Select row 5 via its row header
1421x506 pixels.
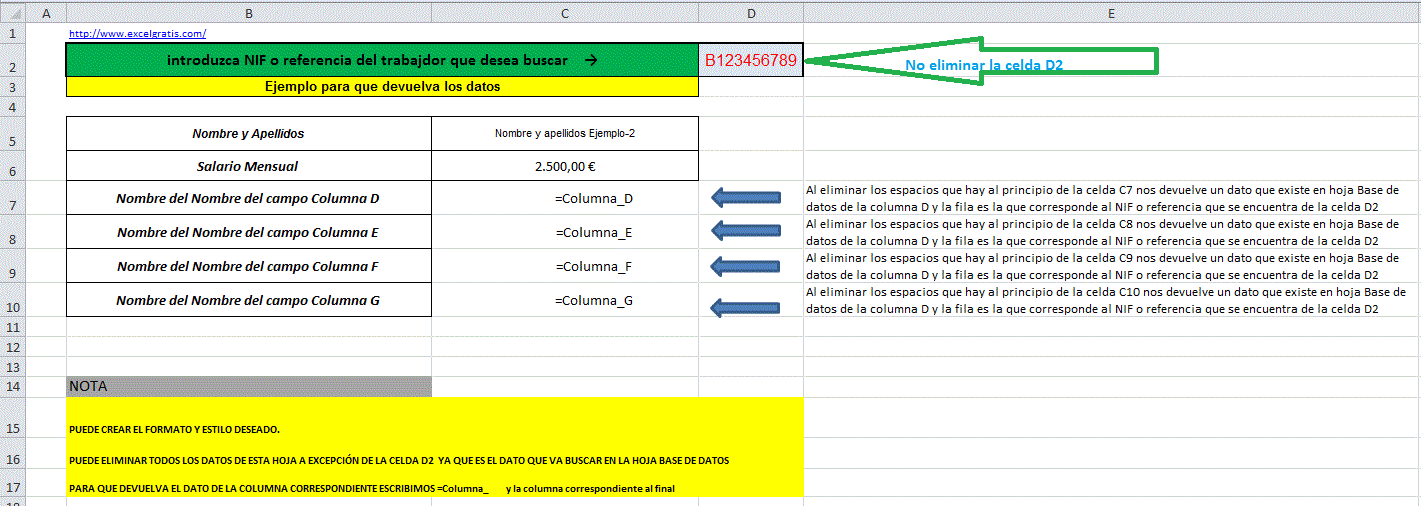click(x=15, y=133)
